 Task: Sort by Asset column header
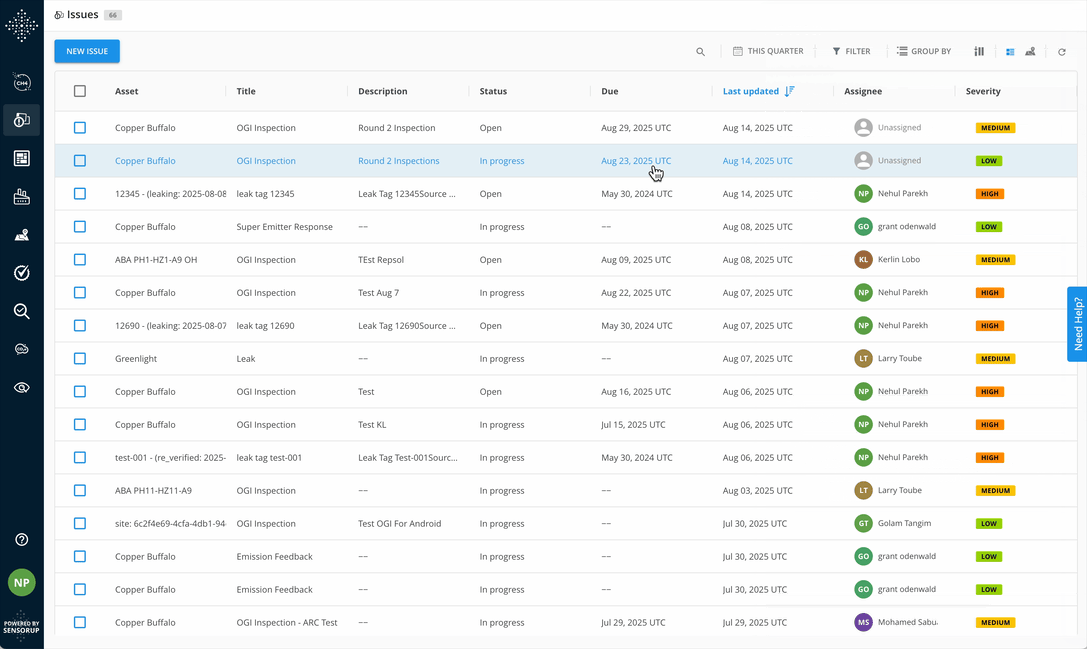(x=126, y=91)
